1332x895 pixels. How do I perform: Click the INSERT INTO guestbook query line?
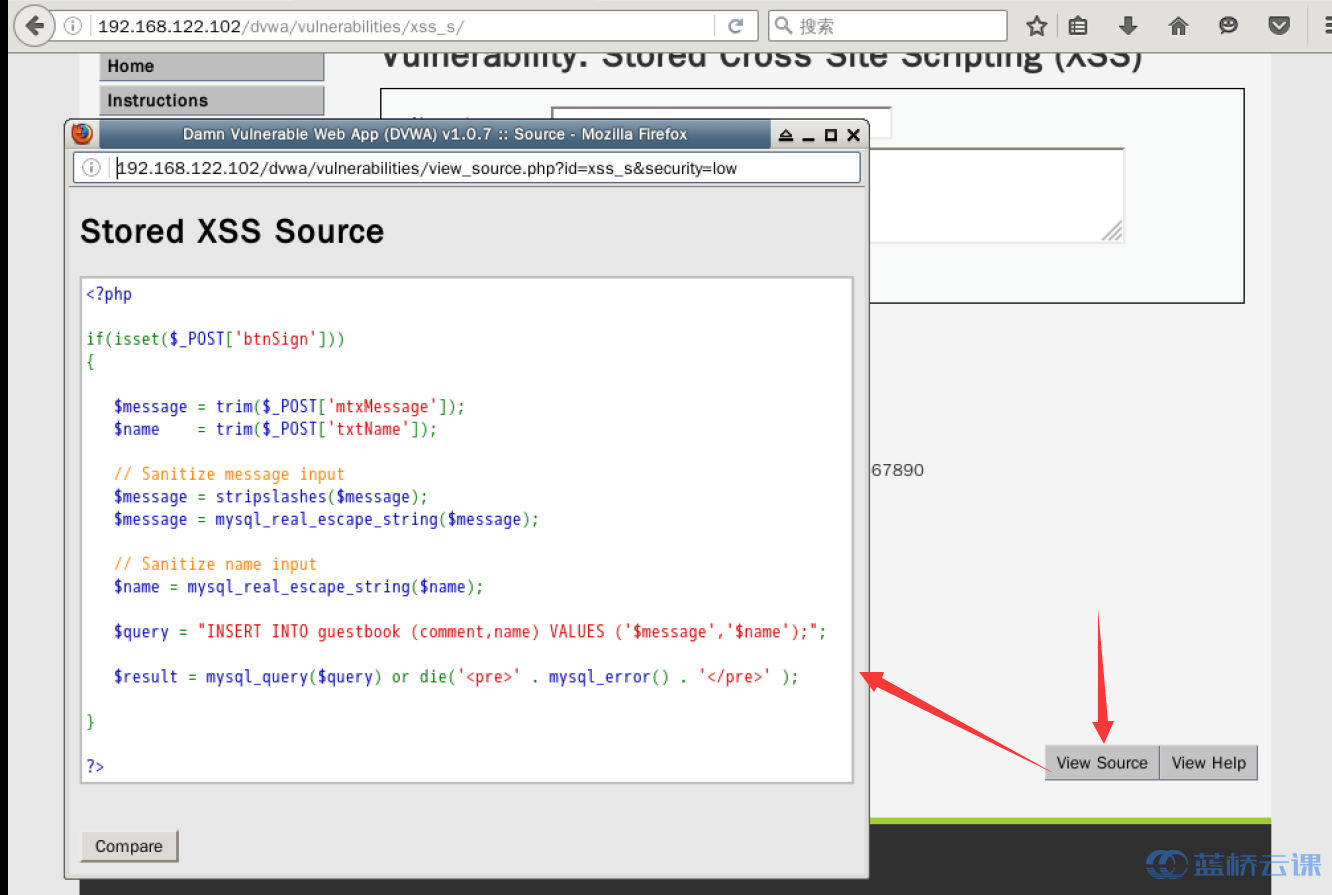(471, 632)
